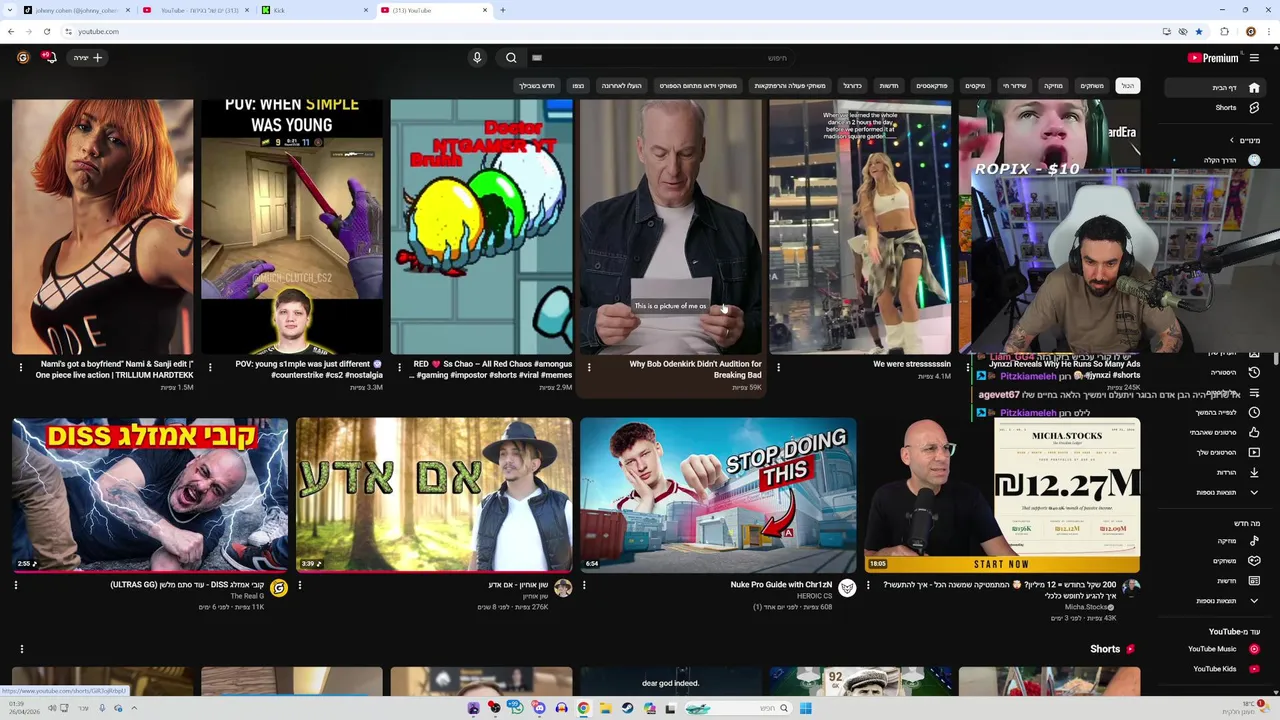Viewport: 1280px width, 720px height.
Task: Switch to johnny cohen browser tab
Action: pyautogui.click(x=76, y=10)
